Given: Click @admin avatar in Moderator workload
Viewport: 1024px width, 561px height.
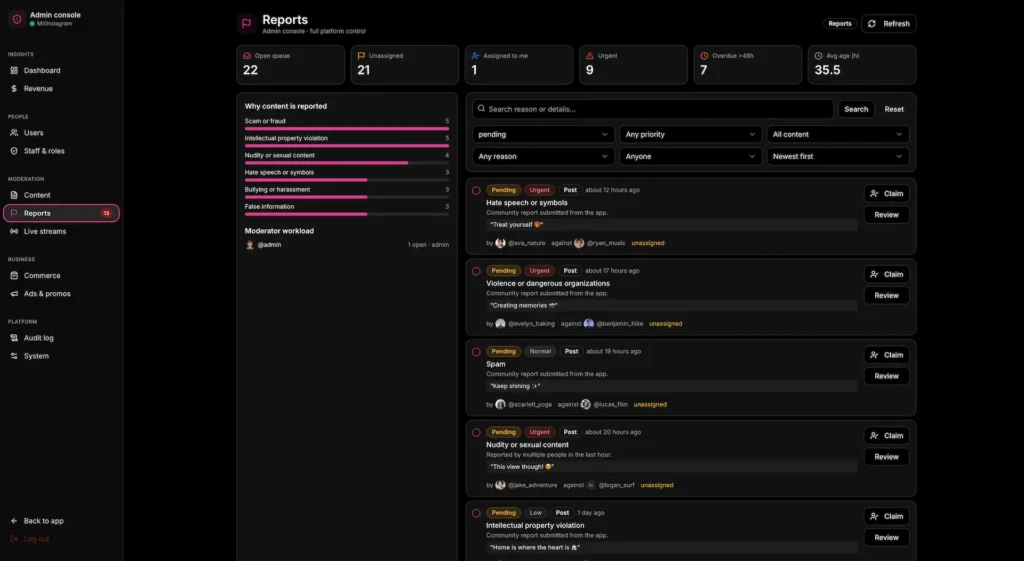Looking at the screenshot, I should (x=249, y=245).
